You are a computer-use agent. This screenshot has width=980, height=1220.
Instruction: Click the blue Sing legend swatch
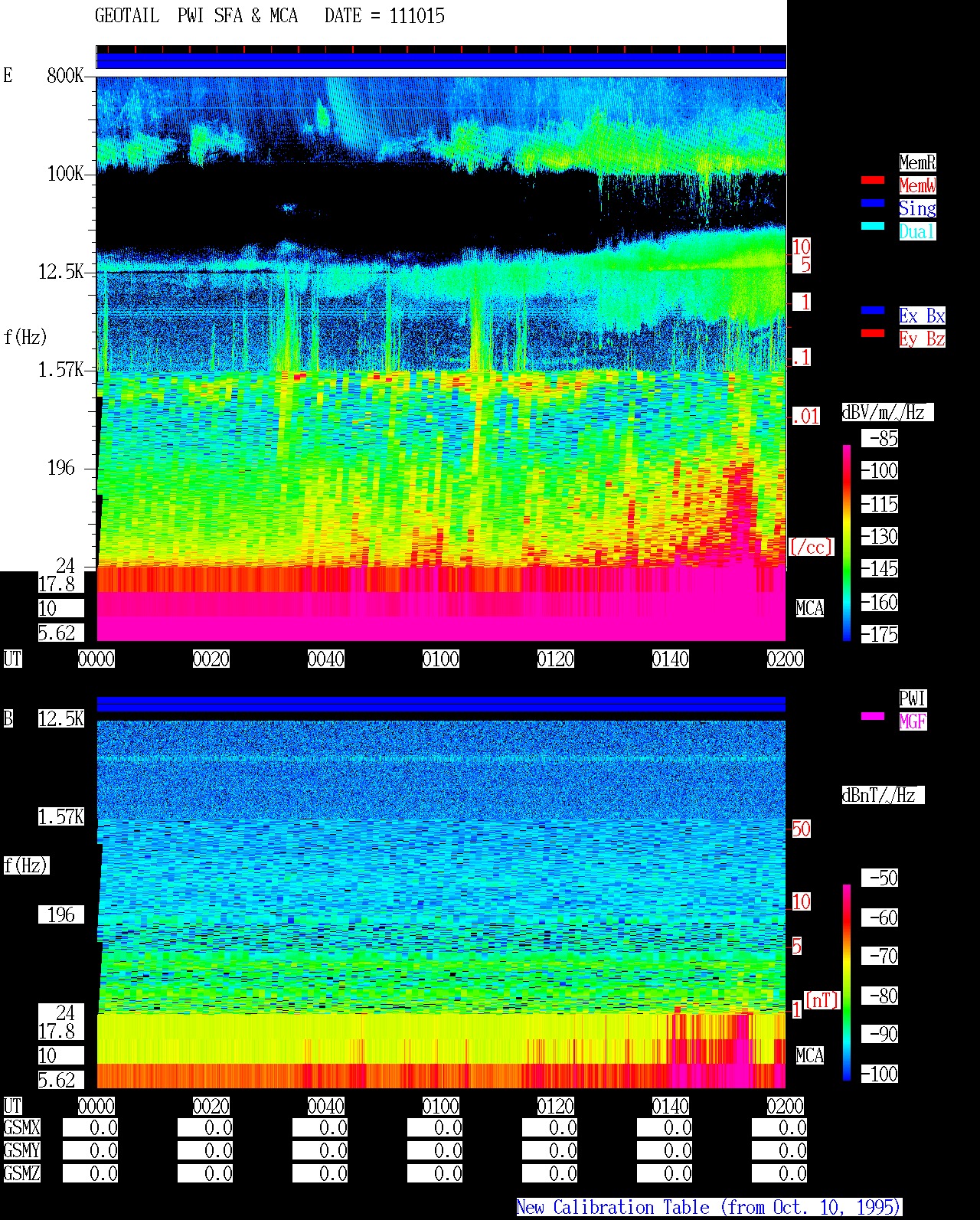pos(873,204)
